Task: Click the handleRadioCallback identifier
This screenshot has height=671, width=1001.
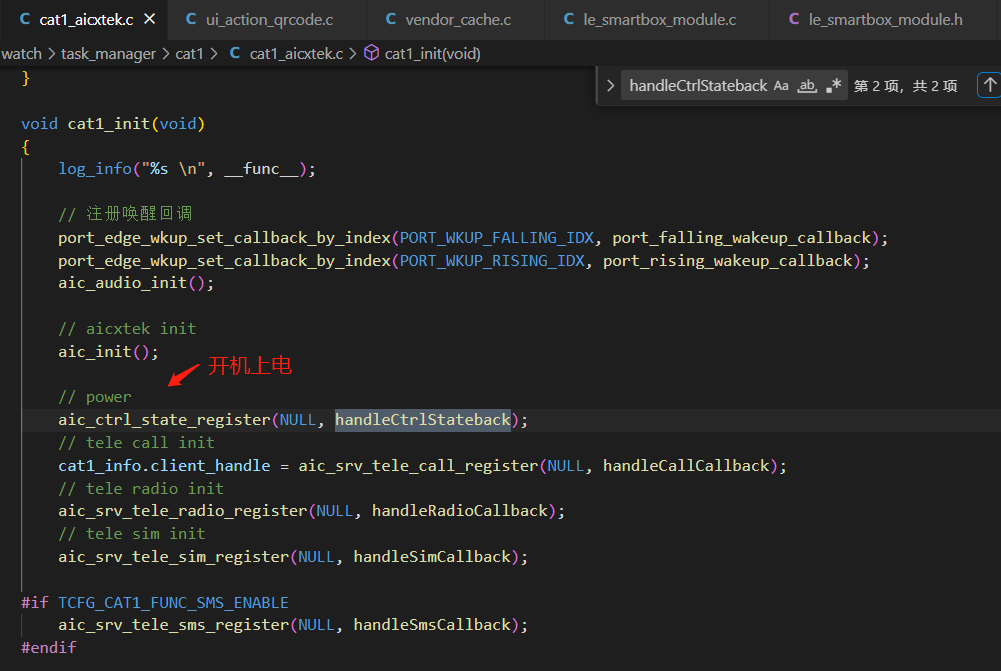Action: [460, 511]
